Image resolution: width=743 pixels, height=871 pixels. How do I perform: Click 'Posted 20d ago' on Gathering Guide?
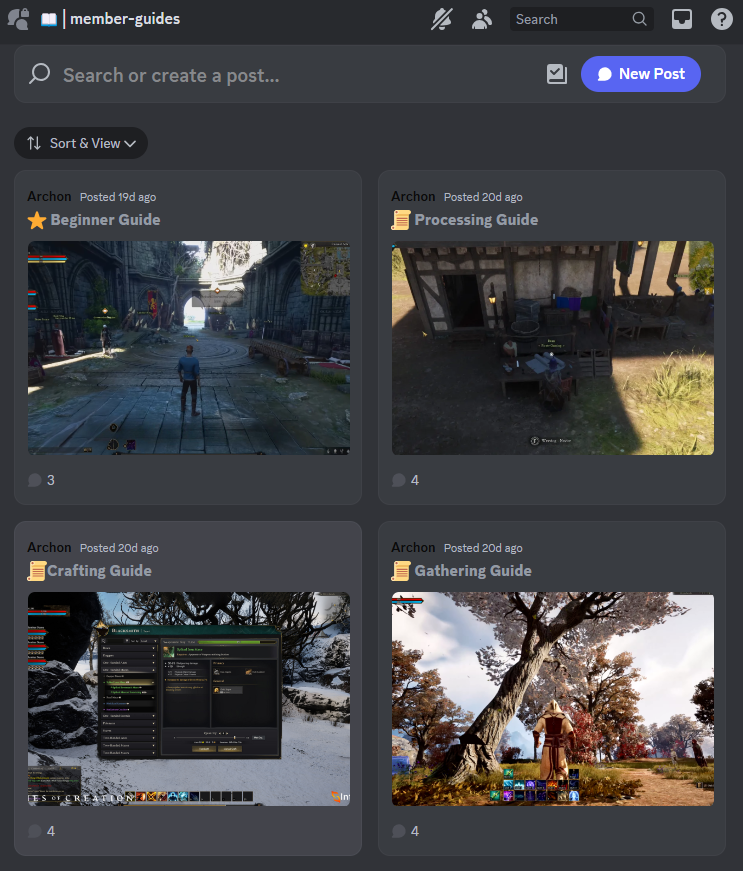coord(483,548)
